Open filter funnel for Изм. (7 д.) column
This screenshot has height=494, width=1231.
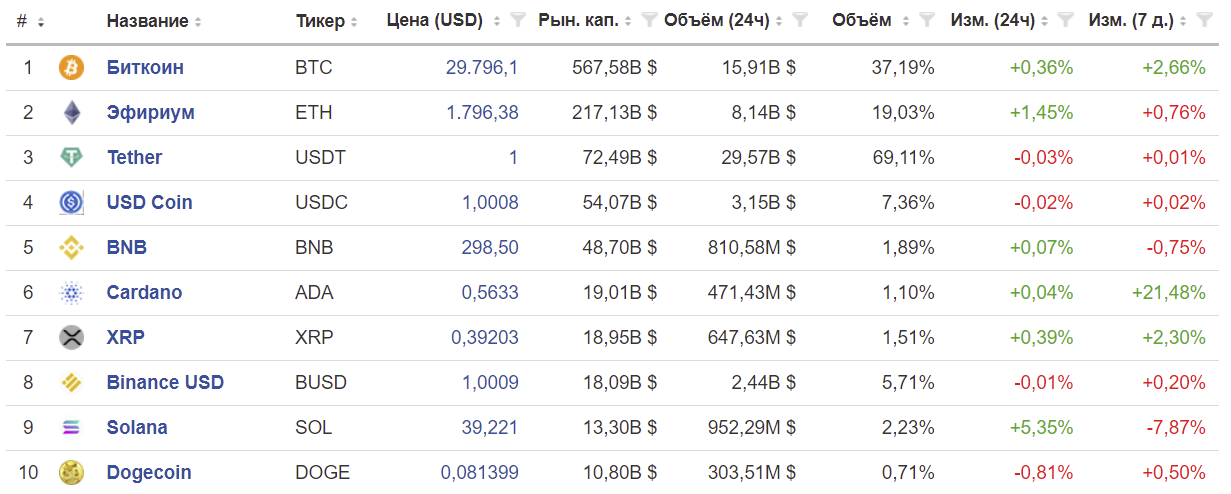(1206, 19)
